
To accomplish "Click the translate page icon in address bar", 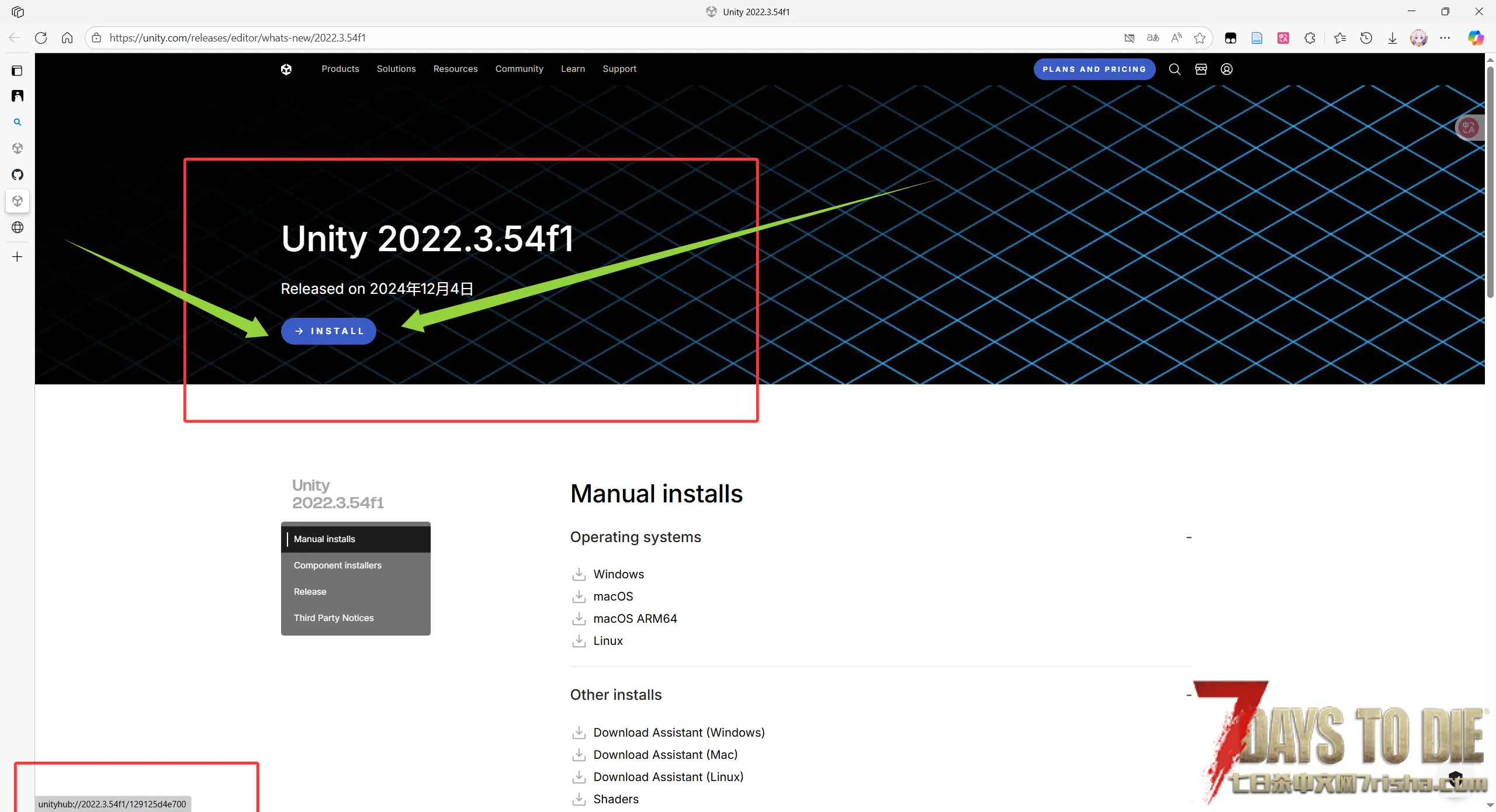I will 1153,38.
